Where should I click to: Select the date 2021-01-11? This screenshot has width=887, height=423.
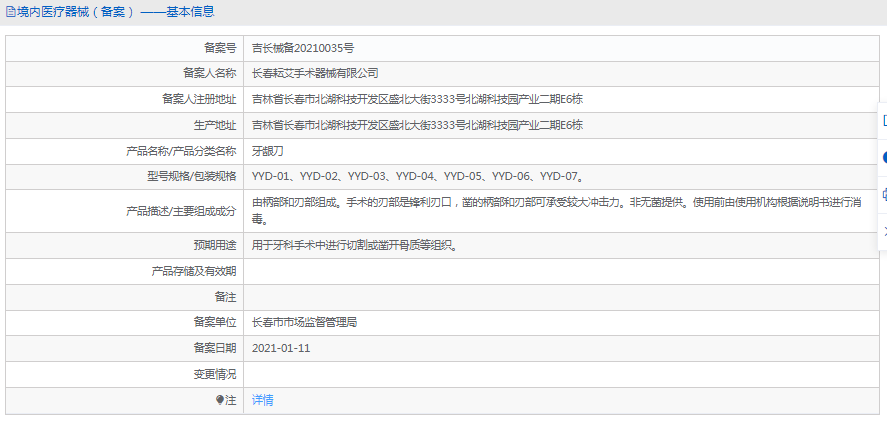pos(281,348)
